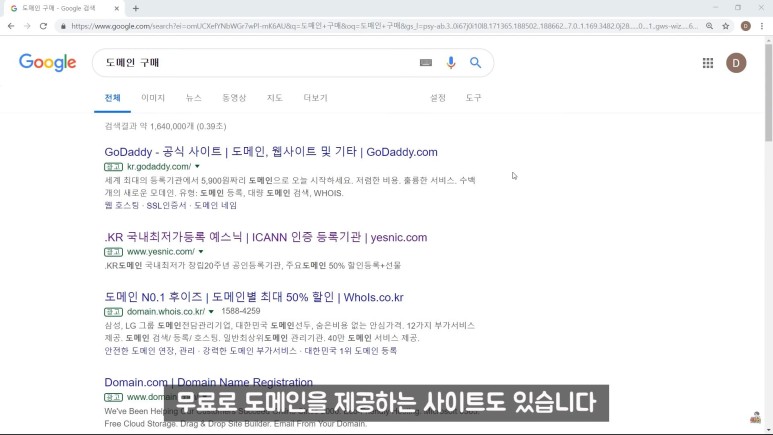The width and height of the screenshot is (773, 435).
Task: Open the GoDaddy 공식 사이트 result title
Action: coord(271,152)
